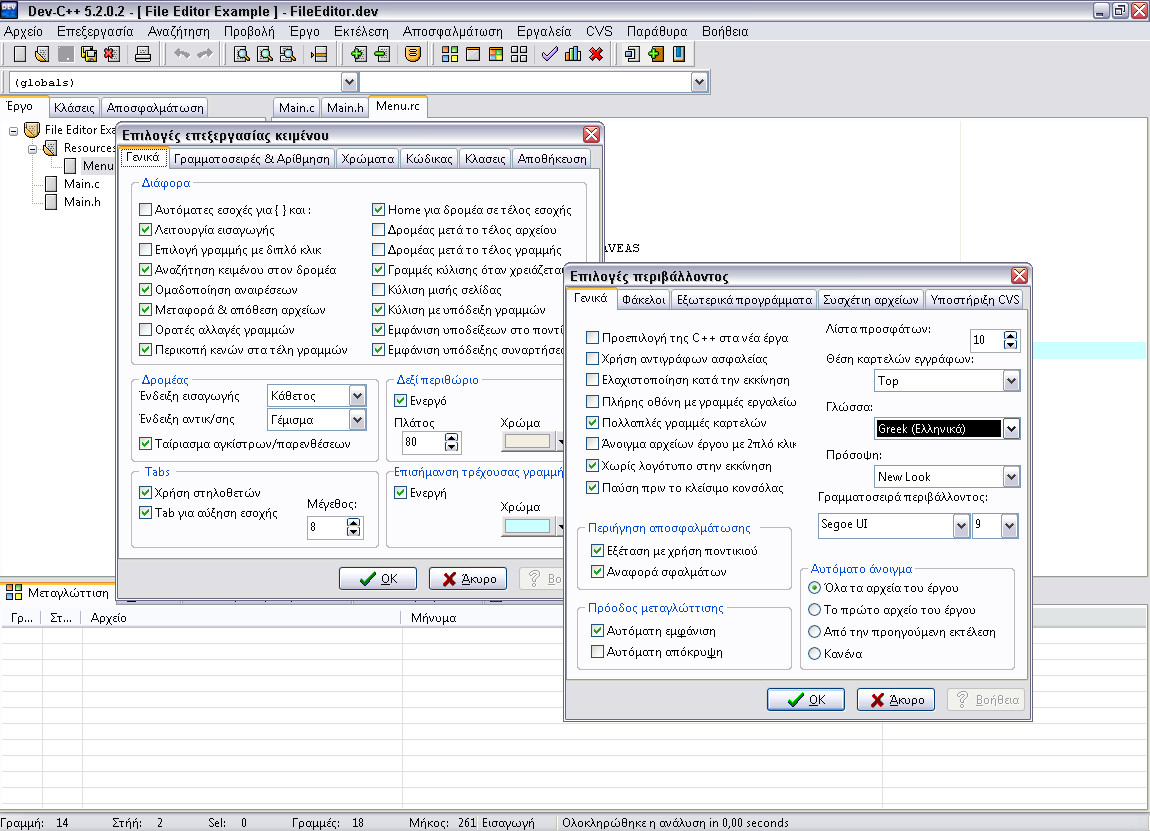Click the Open file toolbar icon
This screenshot has width=1150, height=831.
[43, 54]
